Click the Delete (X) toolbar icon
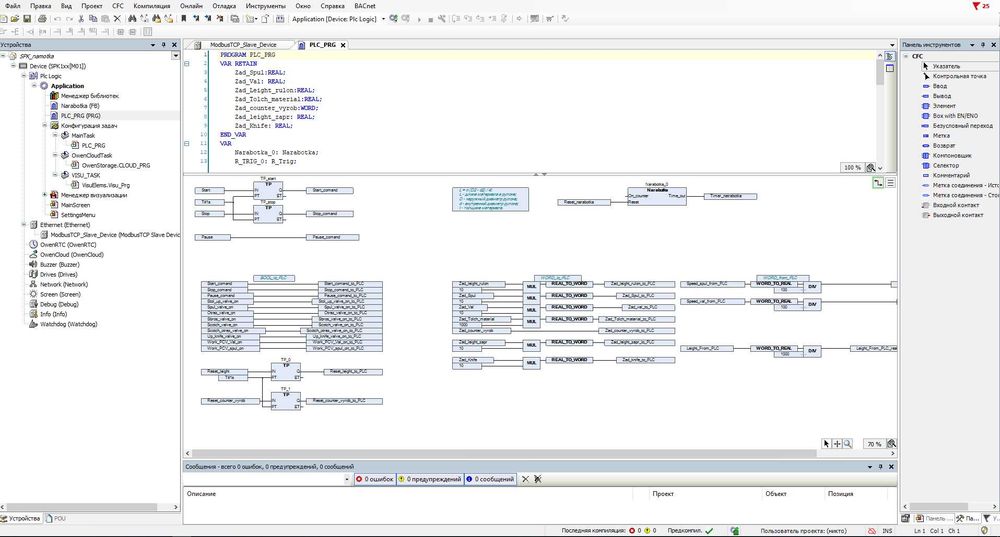This screenshot has width=1000, height=537. [x=118, y=19]
